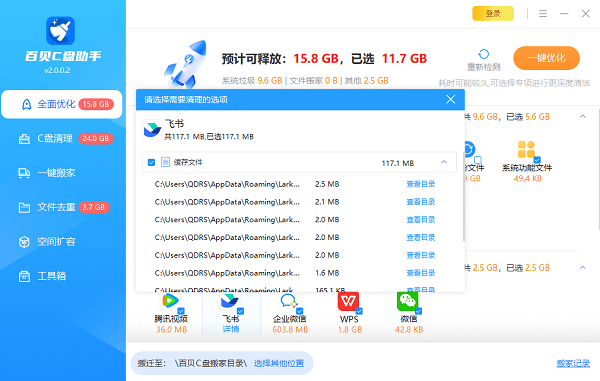This screenshot has width=600, height=381.
Task: Click the 腾讯视频 app icon
Action: (171, 301)
